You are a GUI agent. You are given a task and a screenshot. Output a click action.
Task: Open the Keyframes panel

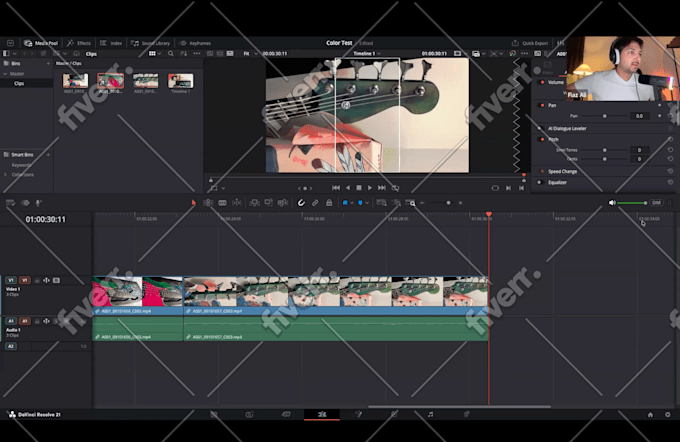(195, 43)
